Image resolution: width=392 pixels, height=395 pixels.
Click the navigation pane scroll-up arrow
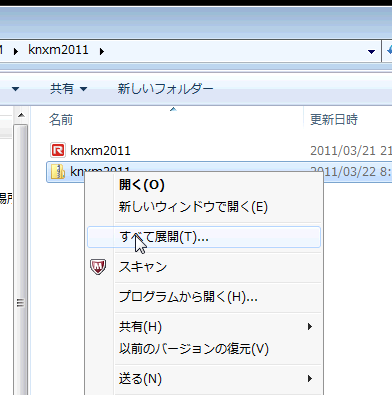(21, 116)
